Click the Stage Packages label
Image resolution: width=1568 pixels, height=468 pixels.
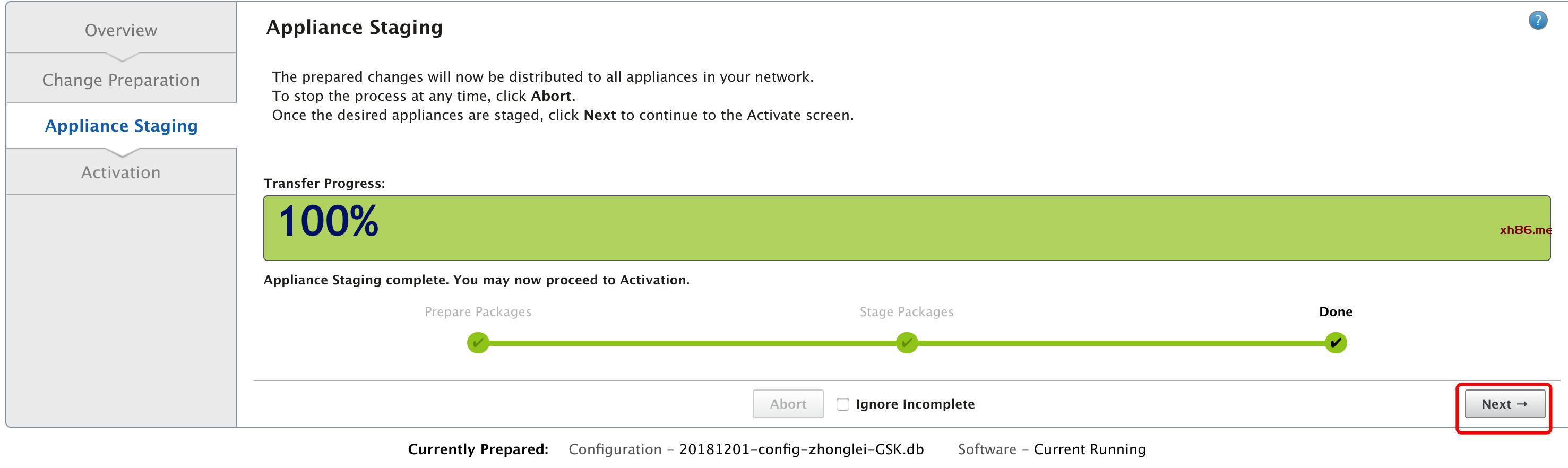(x=906, y=311)
